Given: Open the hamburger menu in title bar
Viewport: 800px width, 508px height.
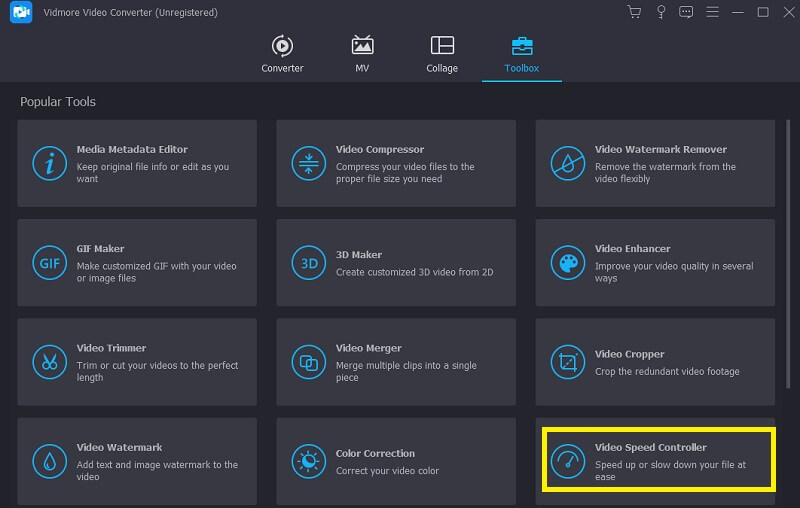Looking at the screenshot, I should click(x=712, y=12).
